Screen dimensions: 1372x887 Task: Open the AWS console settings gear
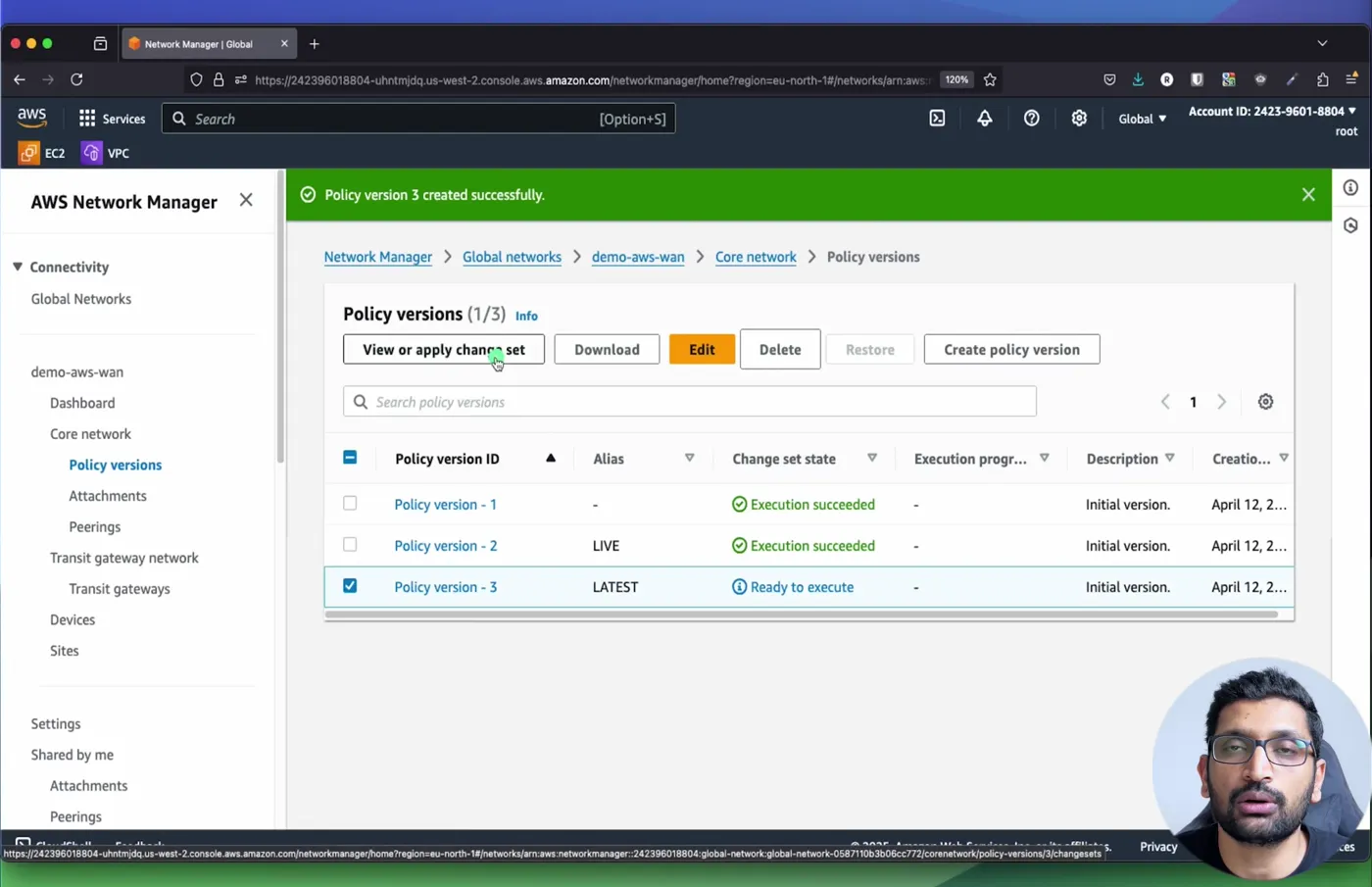1079,119
